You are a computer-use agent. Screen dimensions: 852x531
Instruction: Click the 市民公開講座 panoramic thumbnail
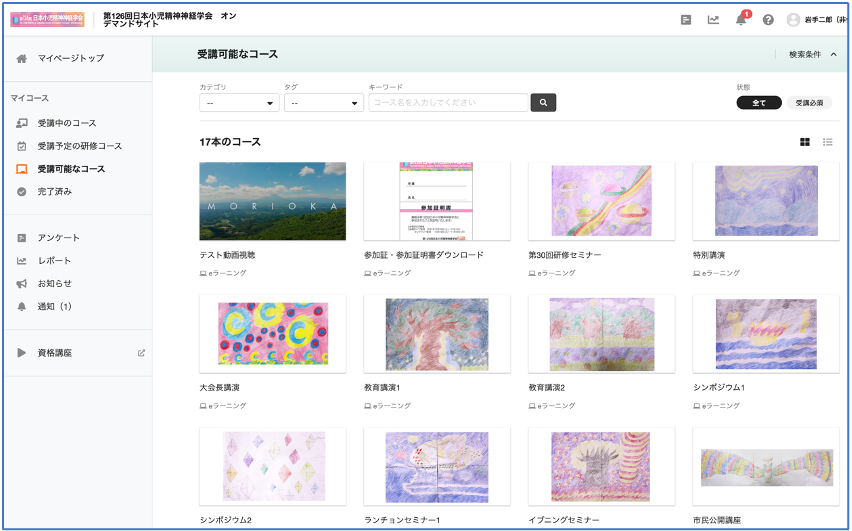tap(766, 466)
